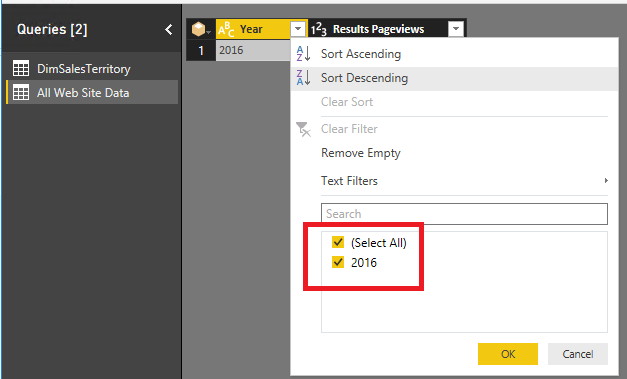Confirm the filter with OK
627x379 pixels.
[508, 354]
